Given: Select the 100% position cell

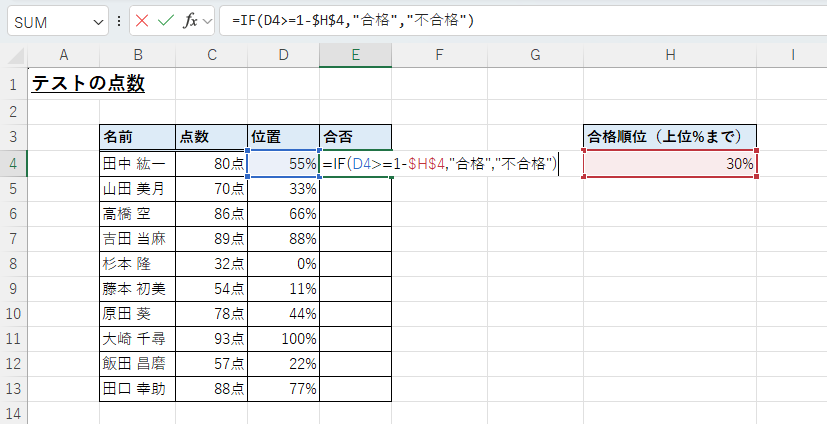Looking at the screenshot, I should click(283, 339).
